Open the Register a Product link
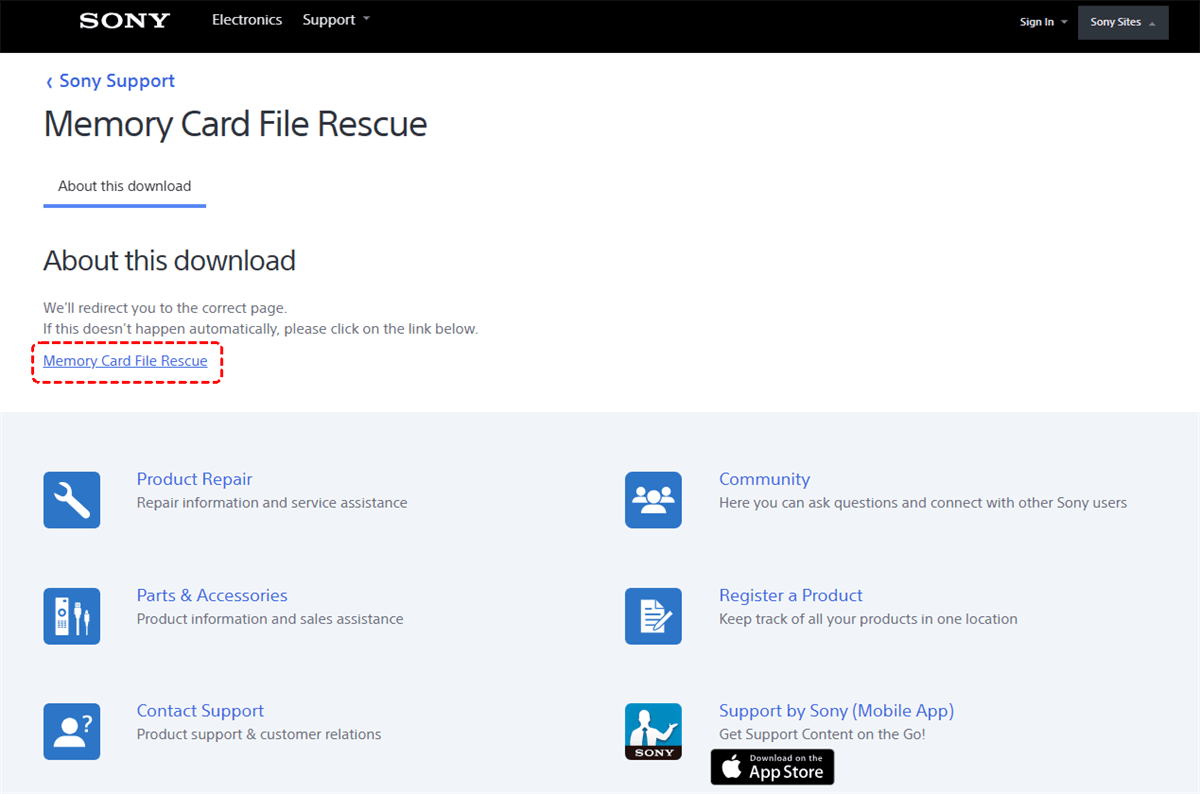This screenshot has height=794, width=1200. [x=790, y=595]
